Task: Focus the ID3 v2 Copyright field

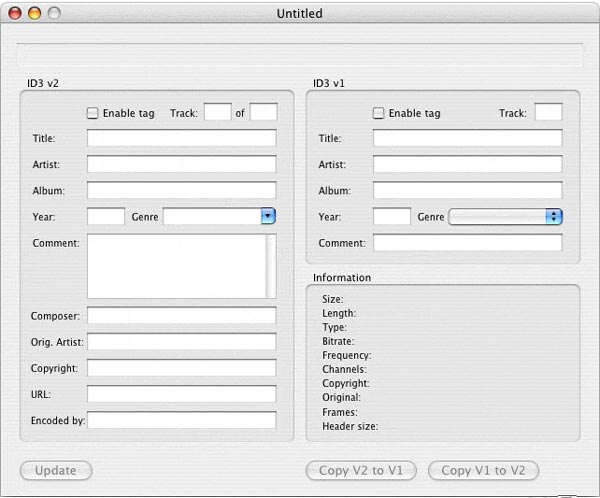Action: click(181, 368)
